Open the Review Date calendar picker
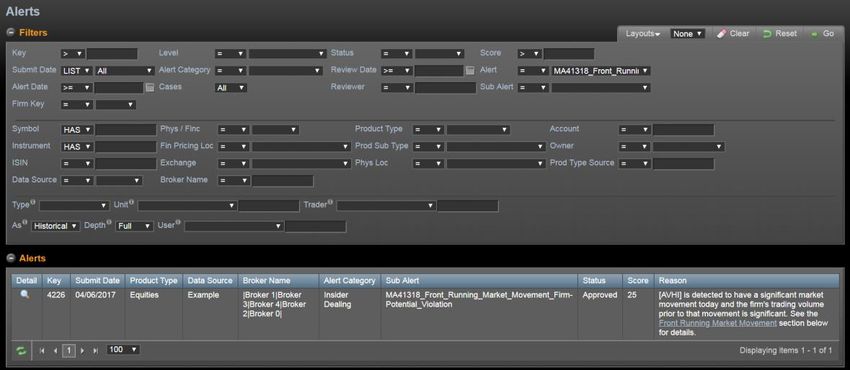850x370 pixels. 470,70
